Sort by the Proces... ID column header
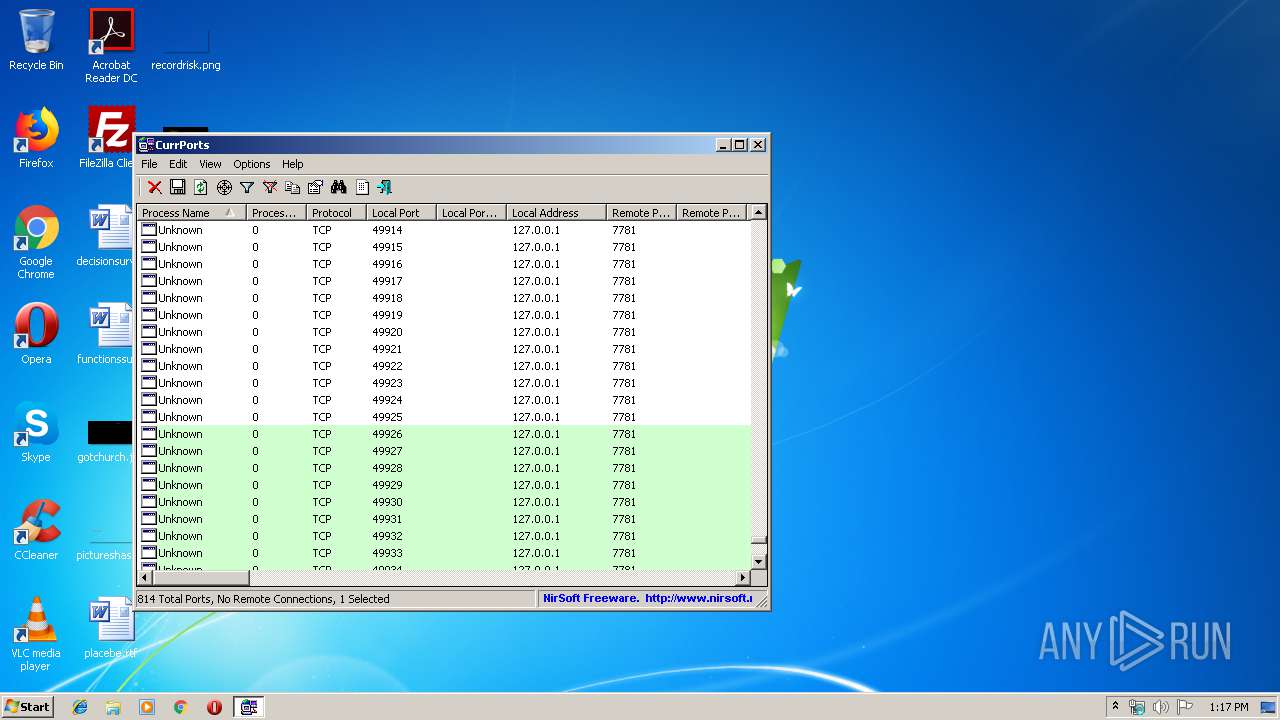This screenshot has height=720, width=1280. point(276,213)
